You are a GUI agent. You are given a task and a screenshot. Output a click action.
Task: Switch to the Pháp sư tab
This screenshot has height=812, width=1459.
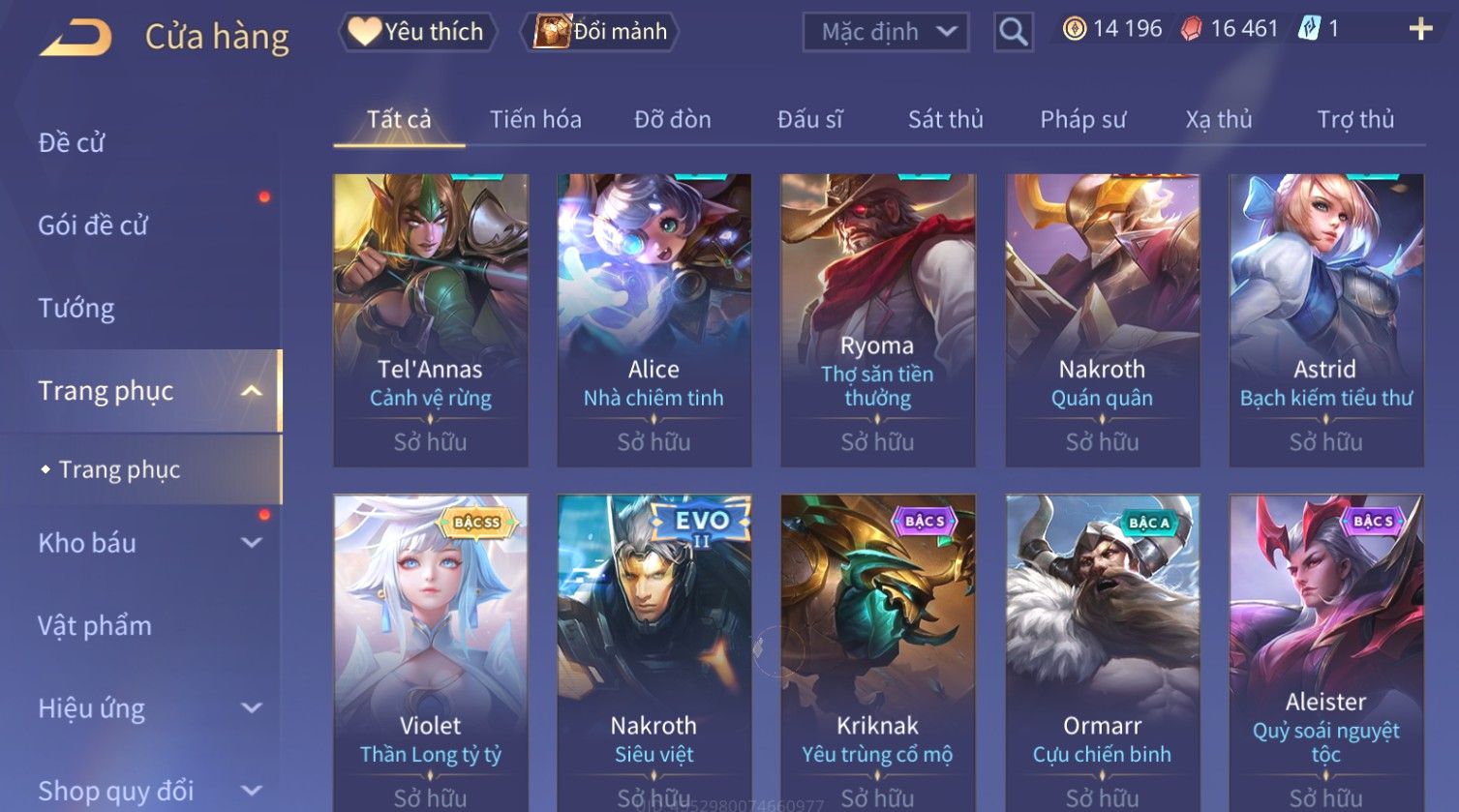coord(1082,119)
